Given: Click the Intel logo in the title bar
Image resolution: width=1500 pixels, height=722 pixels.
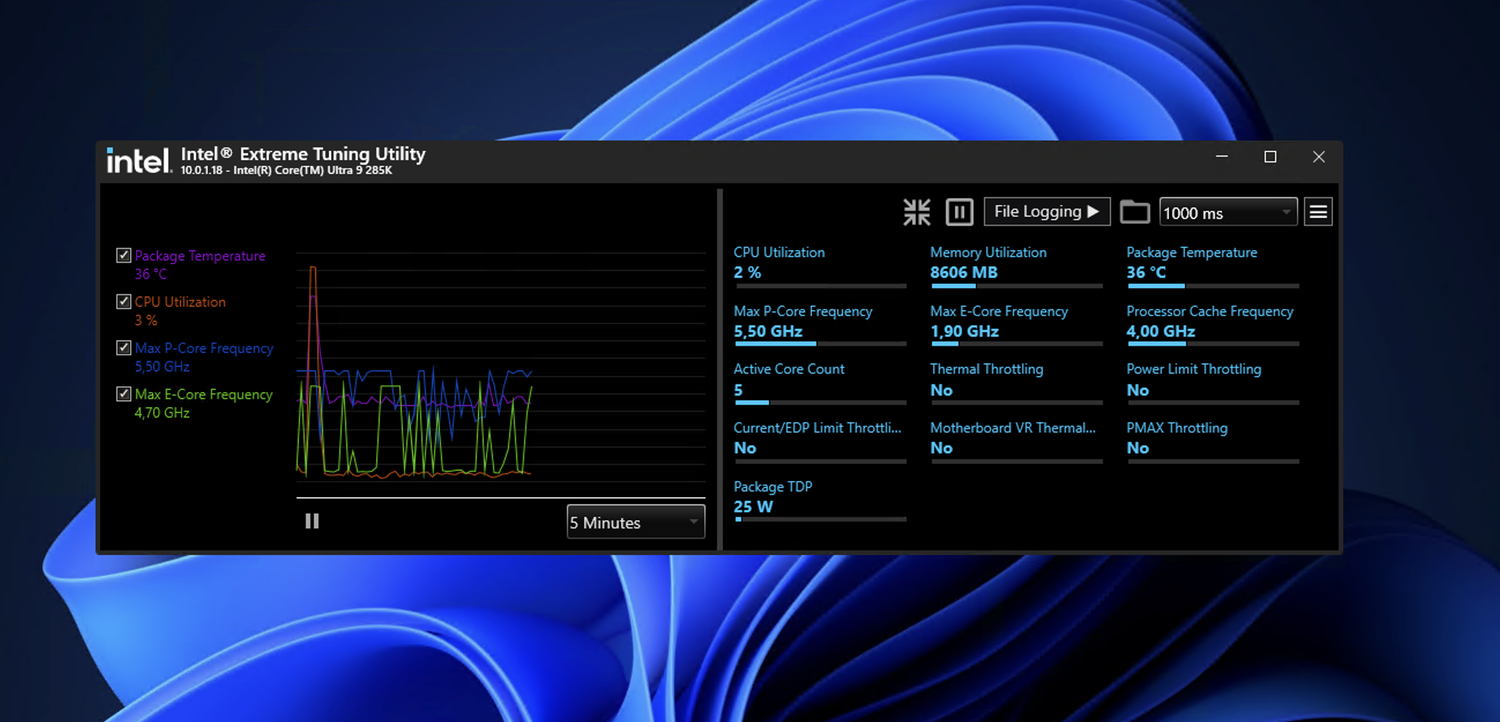Looking at the screenshot, I should tap(139, 160).
